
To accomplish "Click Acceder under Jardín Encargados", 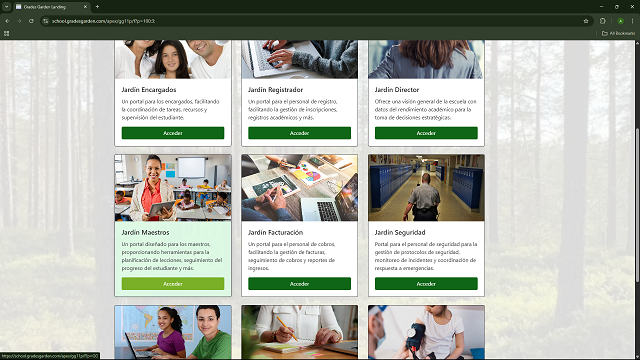I will pos(173,133).
